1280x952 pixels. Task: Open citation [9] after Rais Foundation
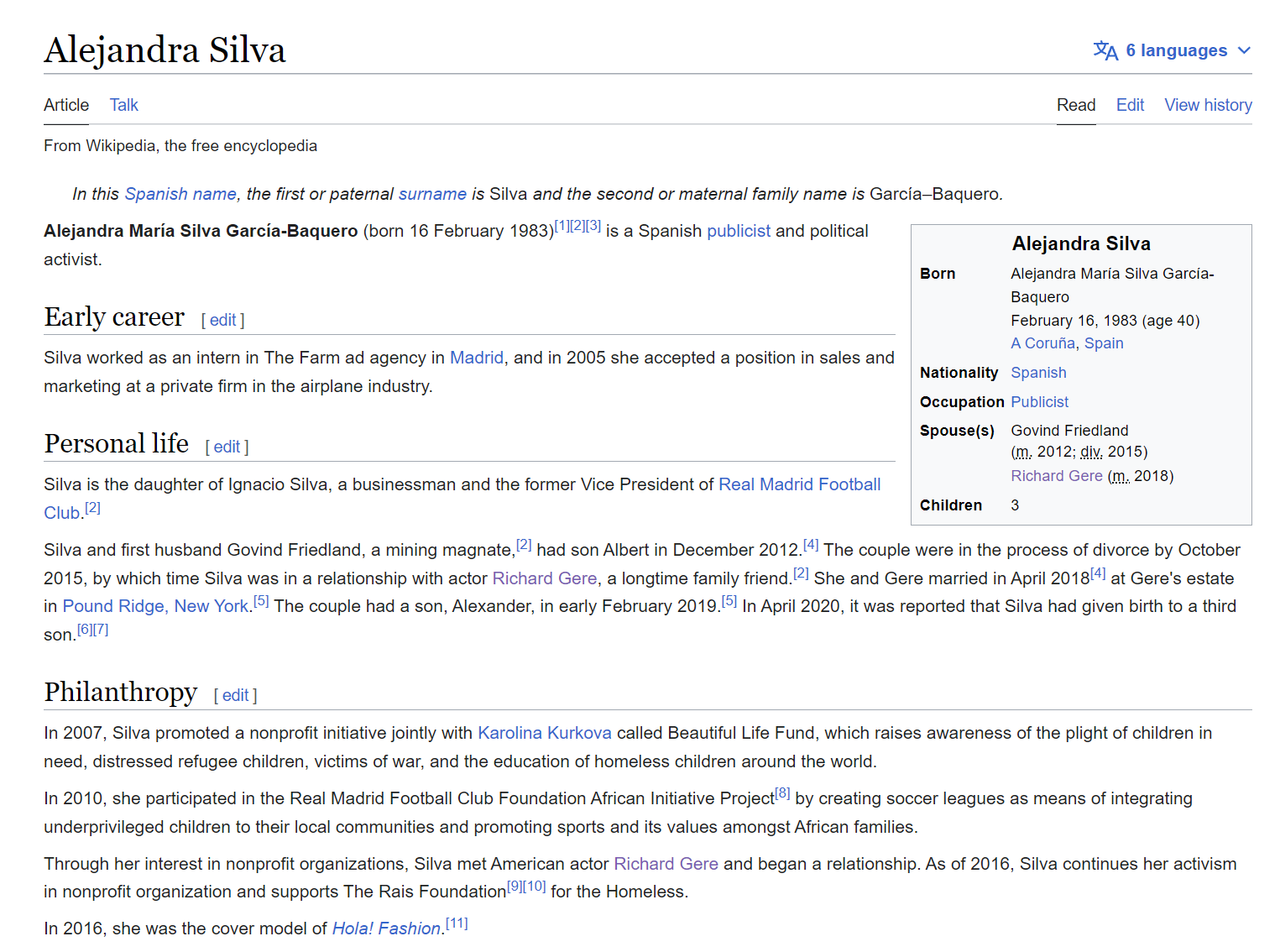[515, 887]
